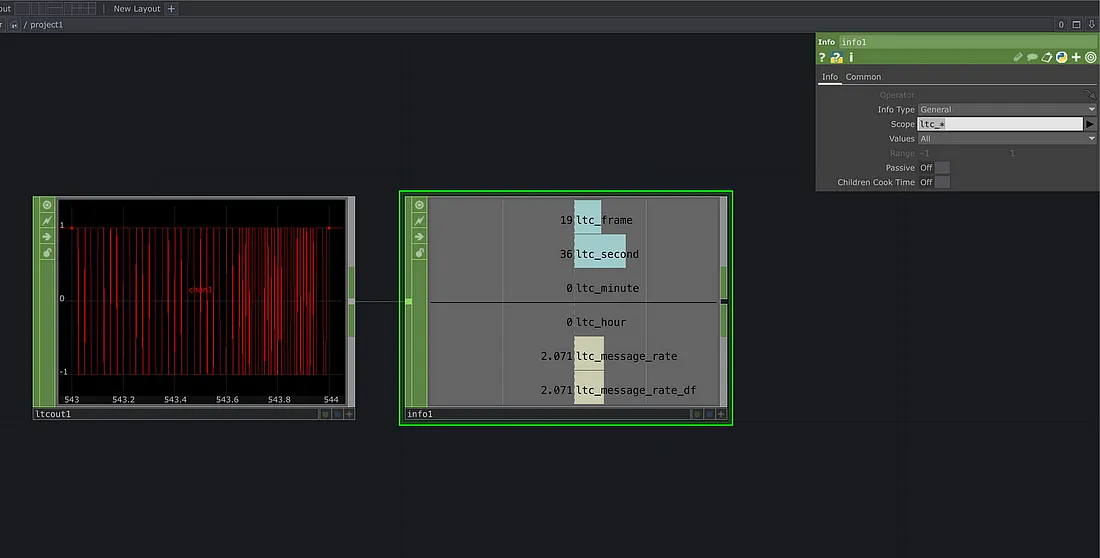Go to the root home network icon

coord(14,25)
